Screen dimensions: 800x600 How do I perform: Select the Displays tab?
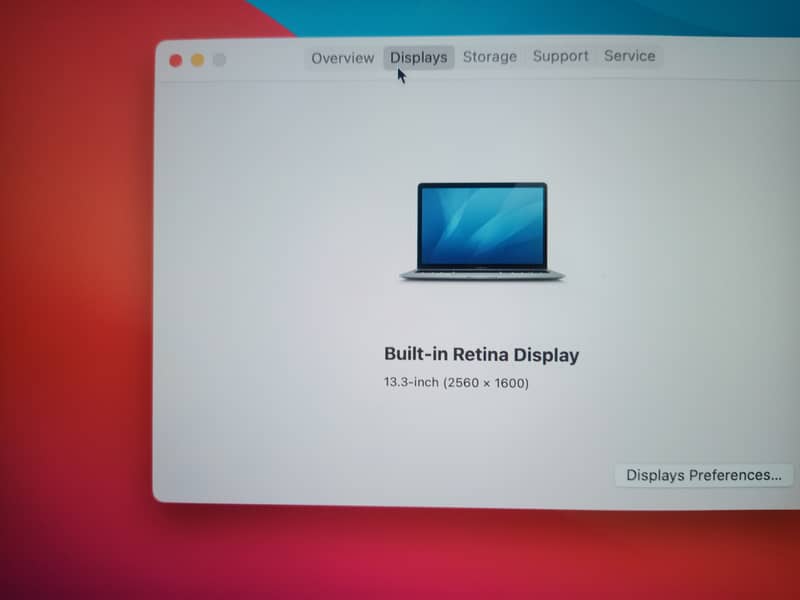click(418, 57)
